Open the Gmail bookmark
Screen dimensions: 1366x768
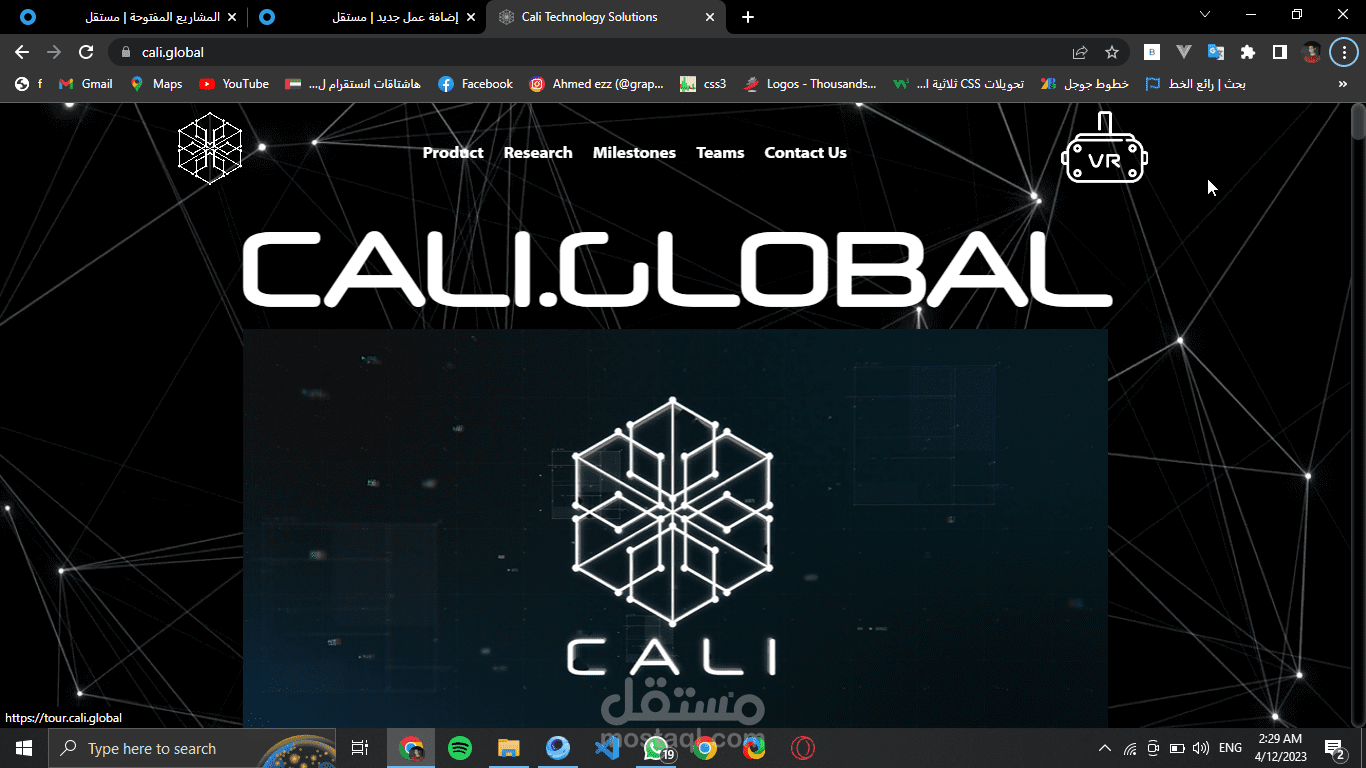click(86, 84)
